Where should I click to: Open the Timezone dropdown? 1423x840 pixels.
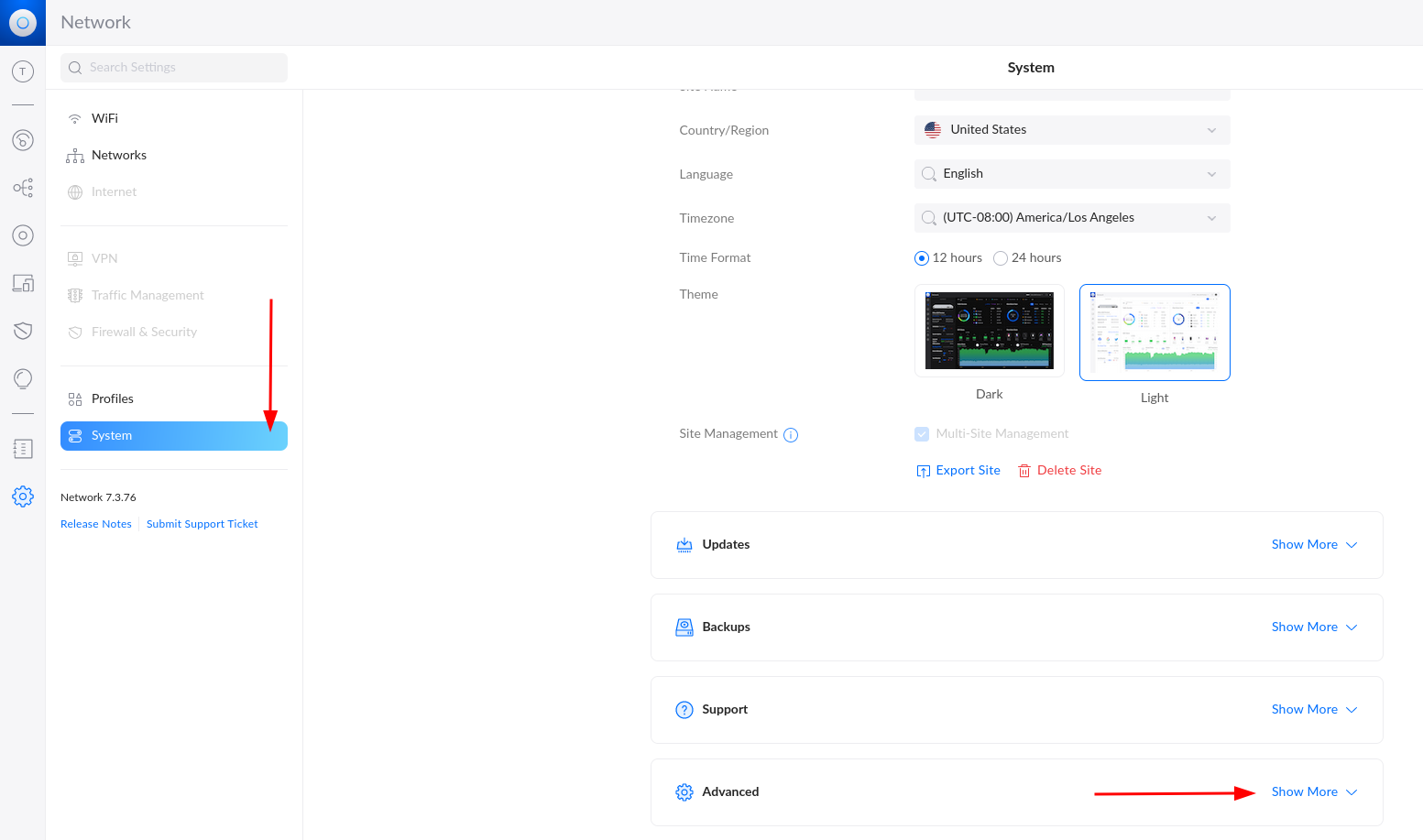pyautogui.click(x=1071, y=218)
